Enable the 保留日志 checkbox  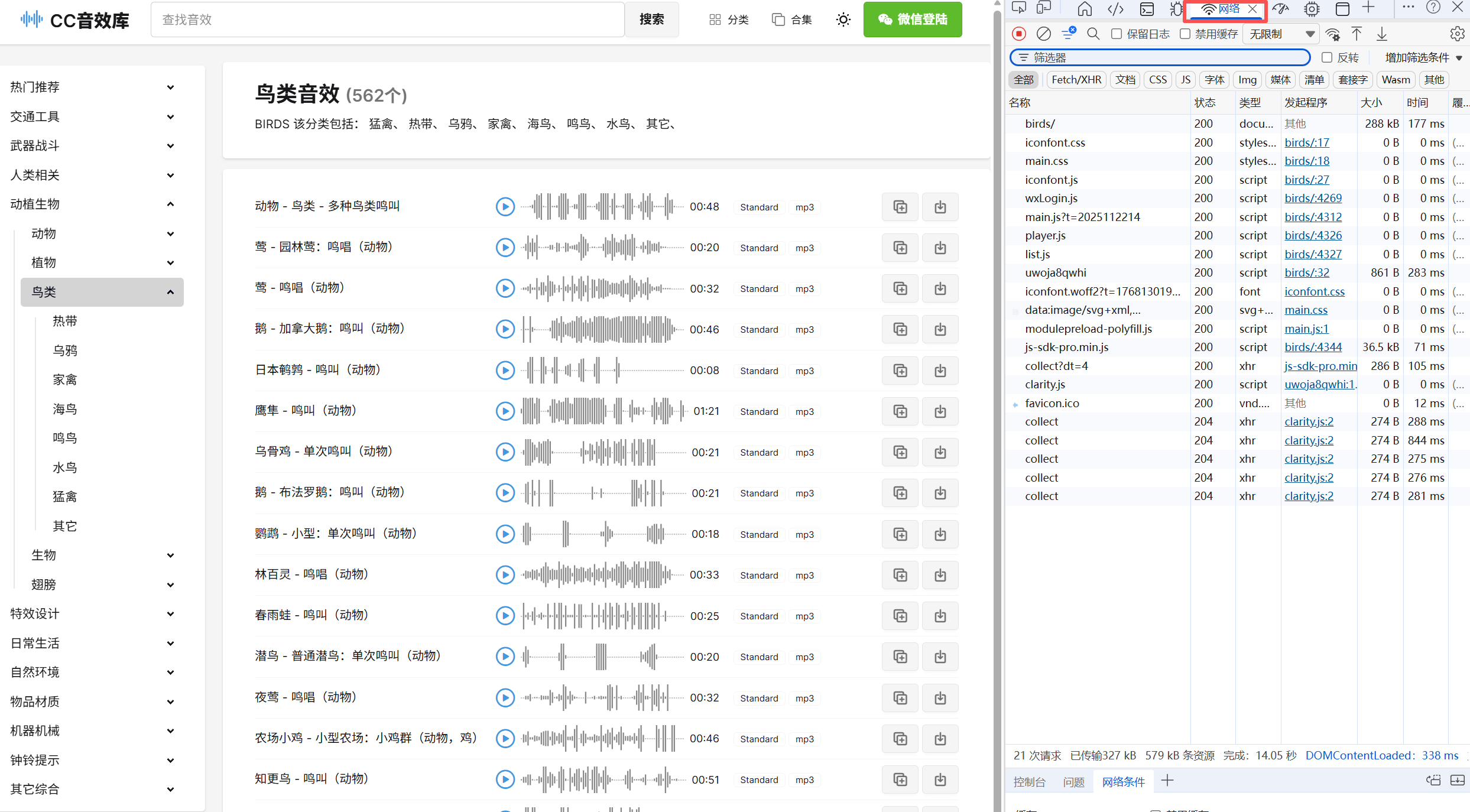pyautogui.click(x=1117, y=34)
